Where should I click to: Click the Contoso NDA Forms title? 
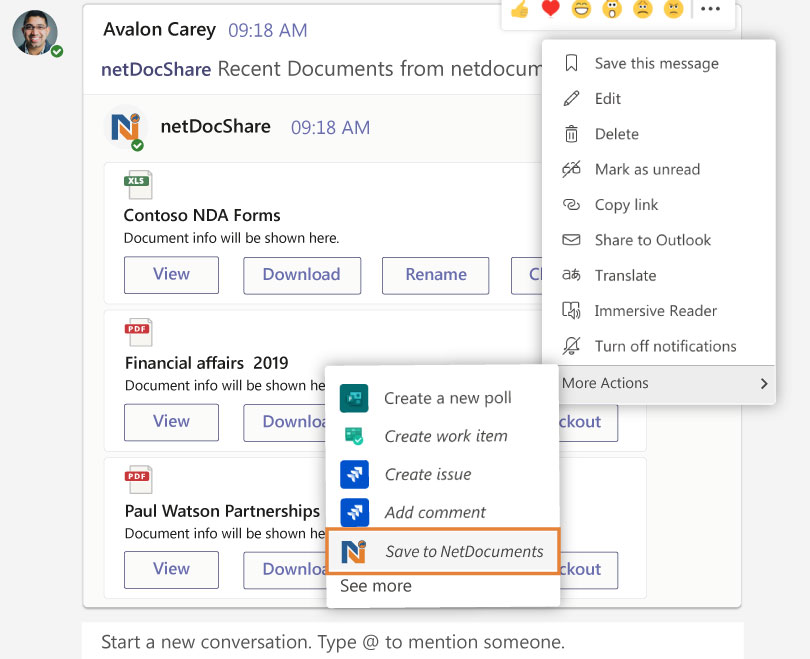click(x=202, y=215)
